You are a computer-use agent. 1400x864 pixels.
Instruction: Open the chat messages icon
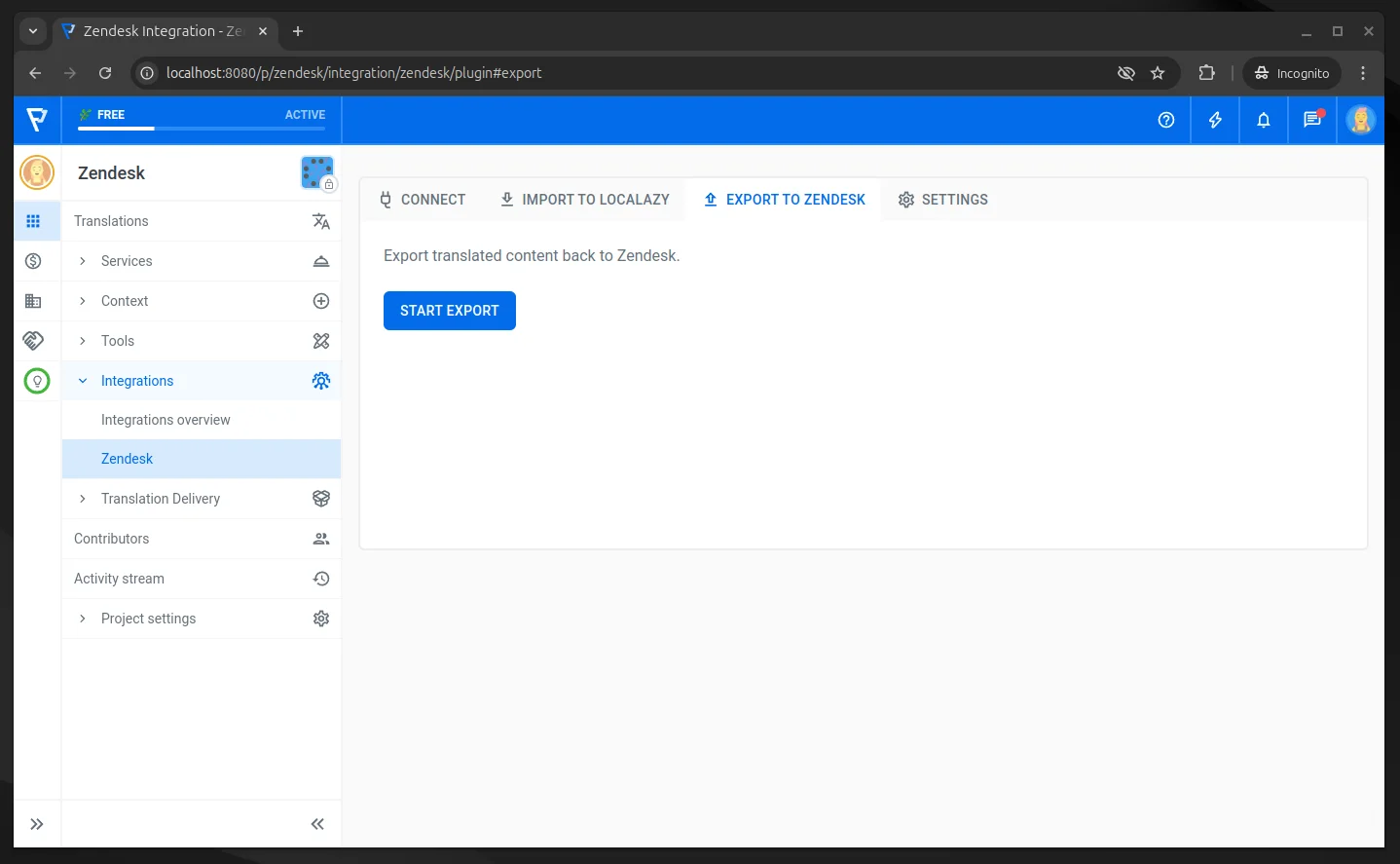[1311, 120]
